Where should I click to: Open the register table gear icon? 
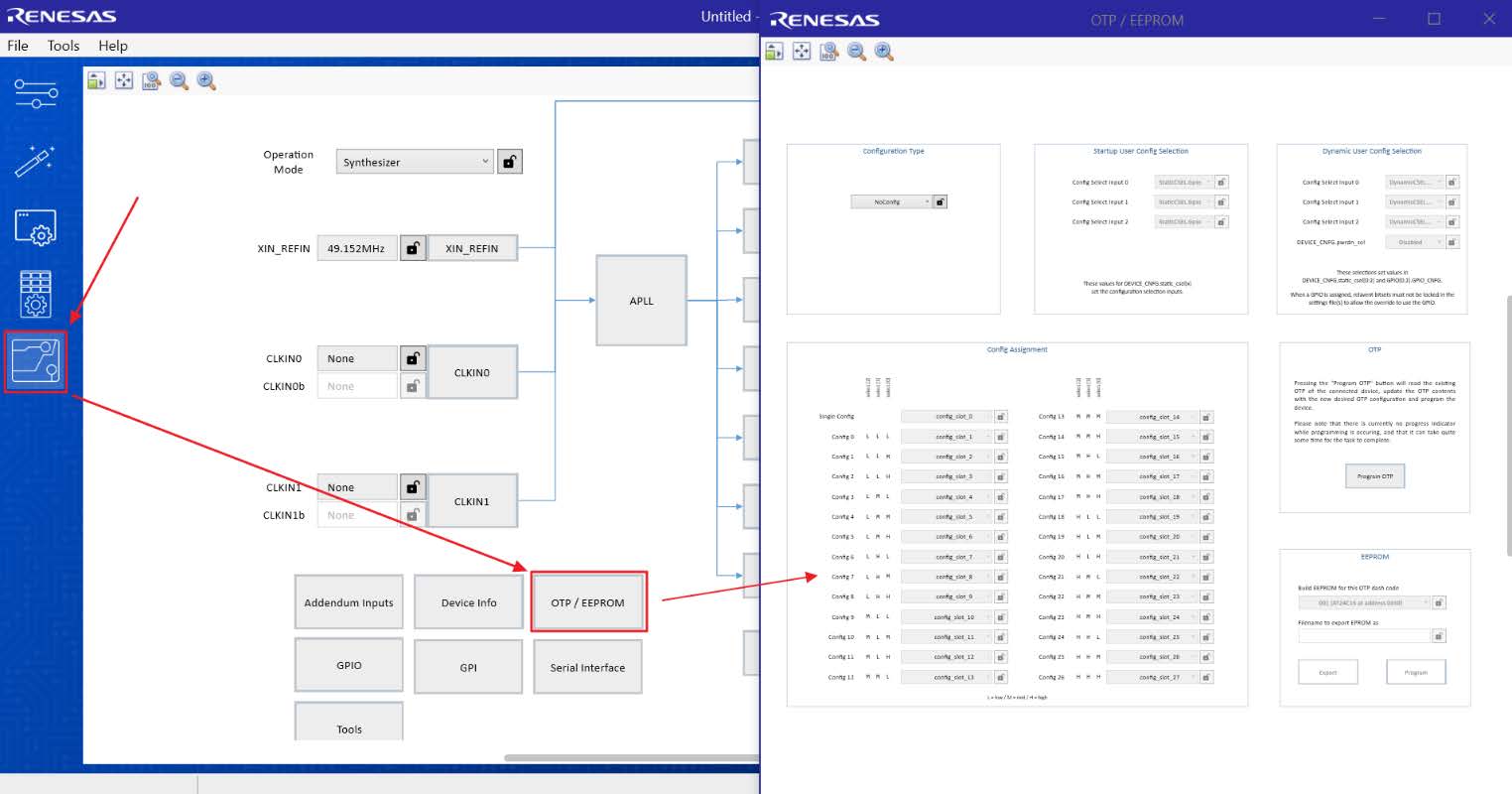point(36,294)
